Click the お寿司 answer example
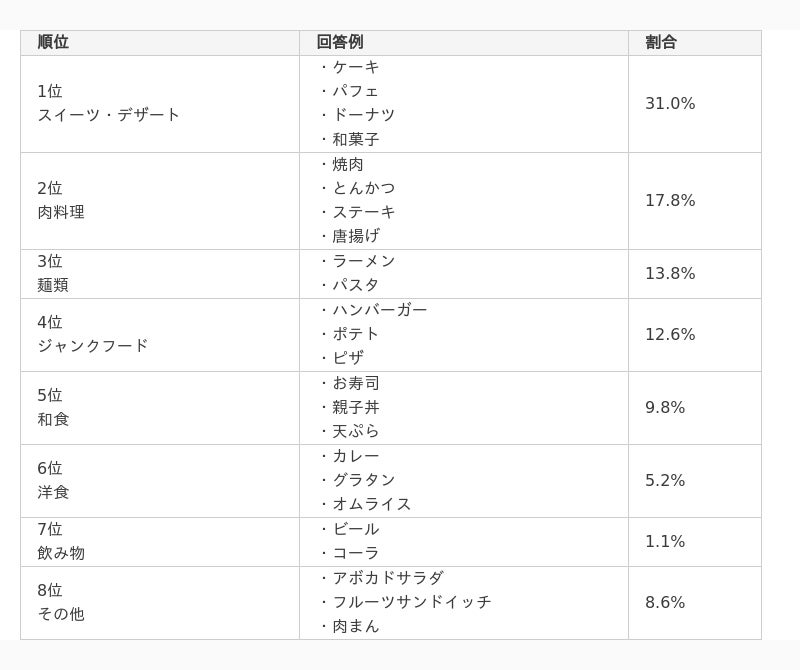 356,383
